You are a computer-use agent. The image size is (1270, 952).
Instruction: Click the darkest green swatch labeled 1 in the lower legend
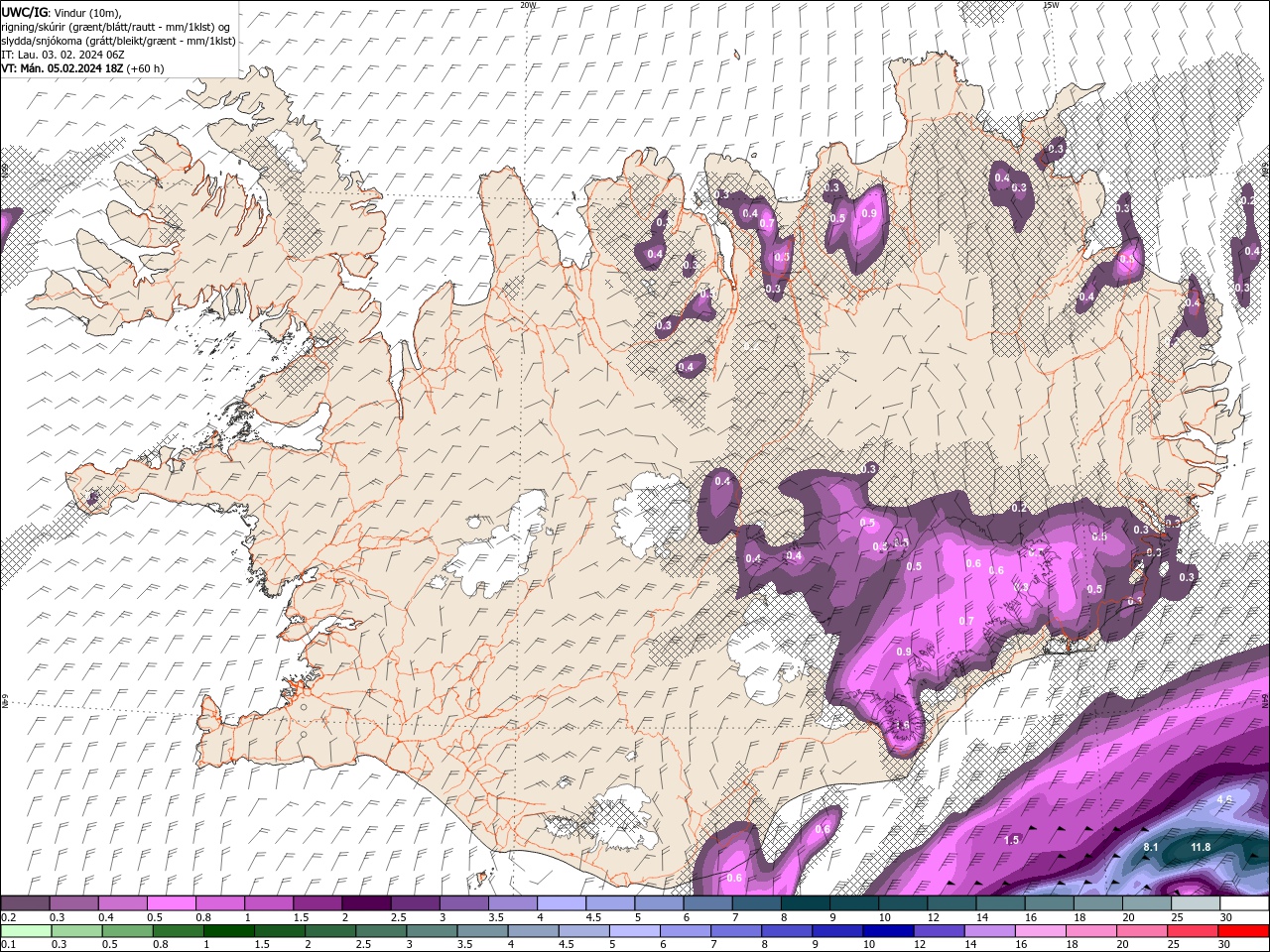(x=229, y=931)
